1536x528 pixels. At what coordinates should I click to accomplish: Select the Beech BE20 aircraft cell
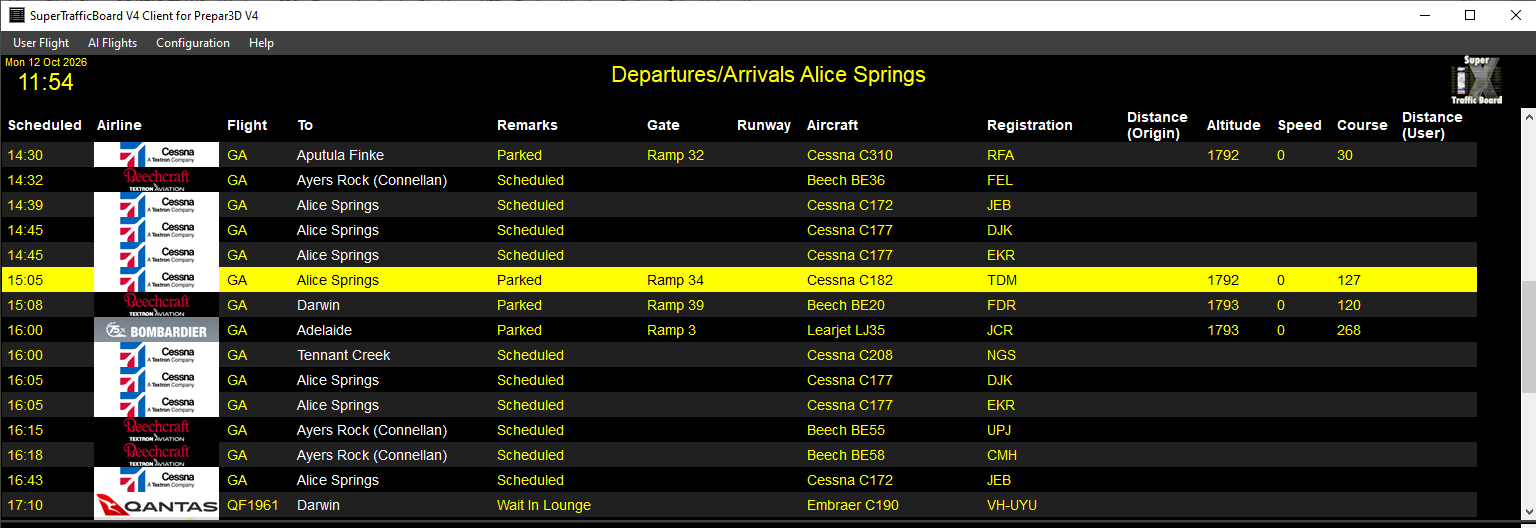pyautogui.click(x=845, y=305)
